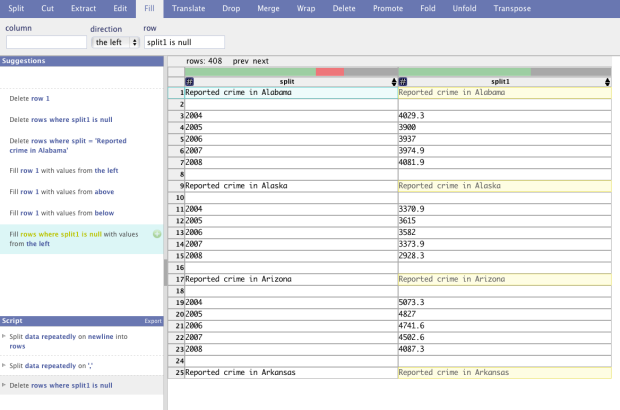This screenshot has height=410, width=620.
Task: Expand 'Split data repeatedly on ','' script step
Action: coord(4,365)
